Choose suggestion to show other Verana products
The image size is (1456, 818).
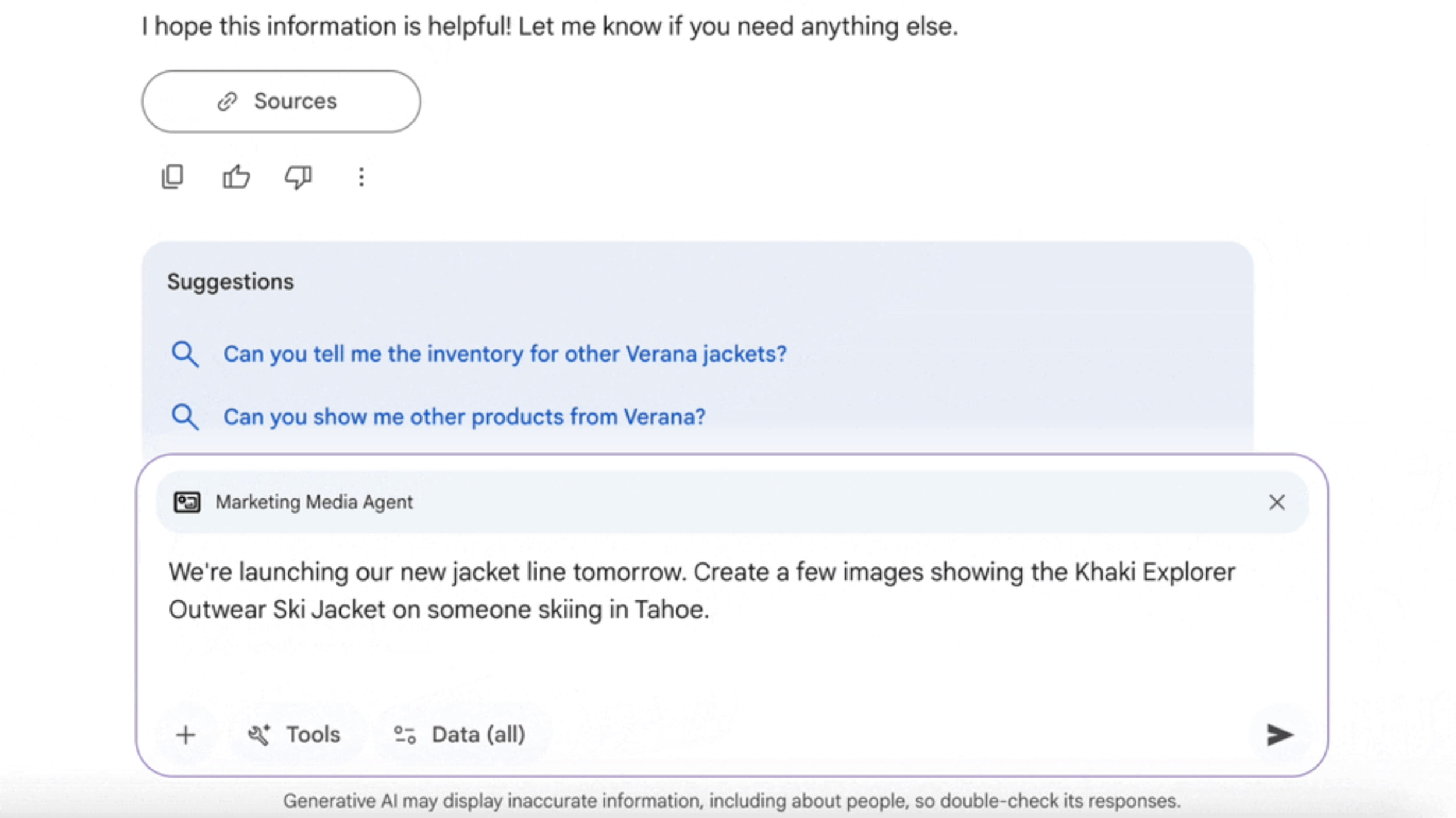(464, 417)
